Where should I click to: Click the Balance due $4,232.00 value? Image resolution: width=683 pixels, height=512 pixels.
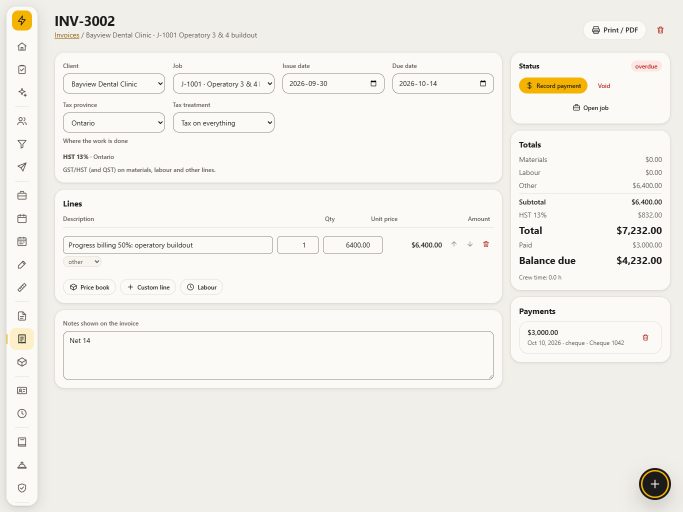[x=639, y=261]
